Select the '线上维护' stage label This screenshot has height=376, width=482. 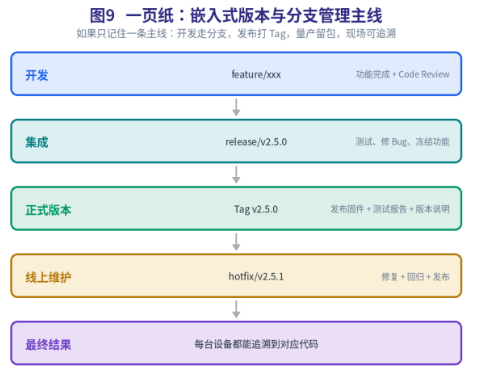48,277
